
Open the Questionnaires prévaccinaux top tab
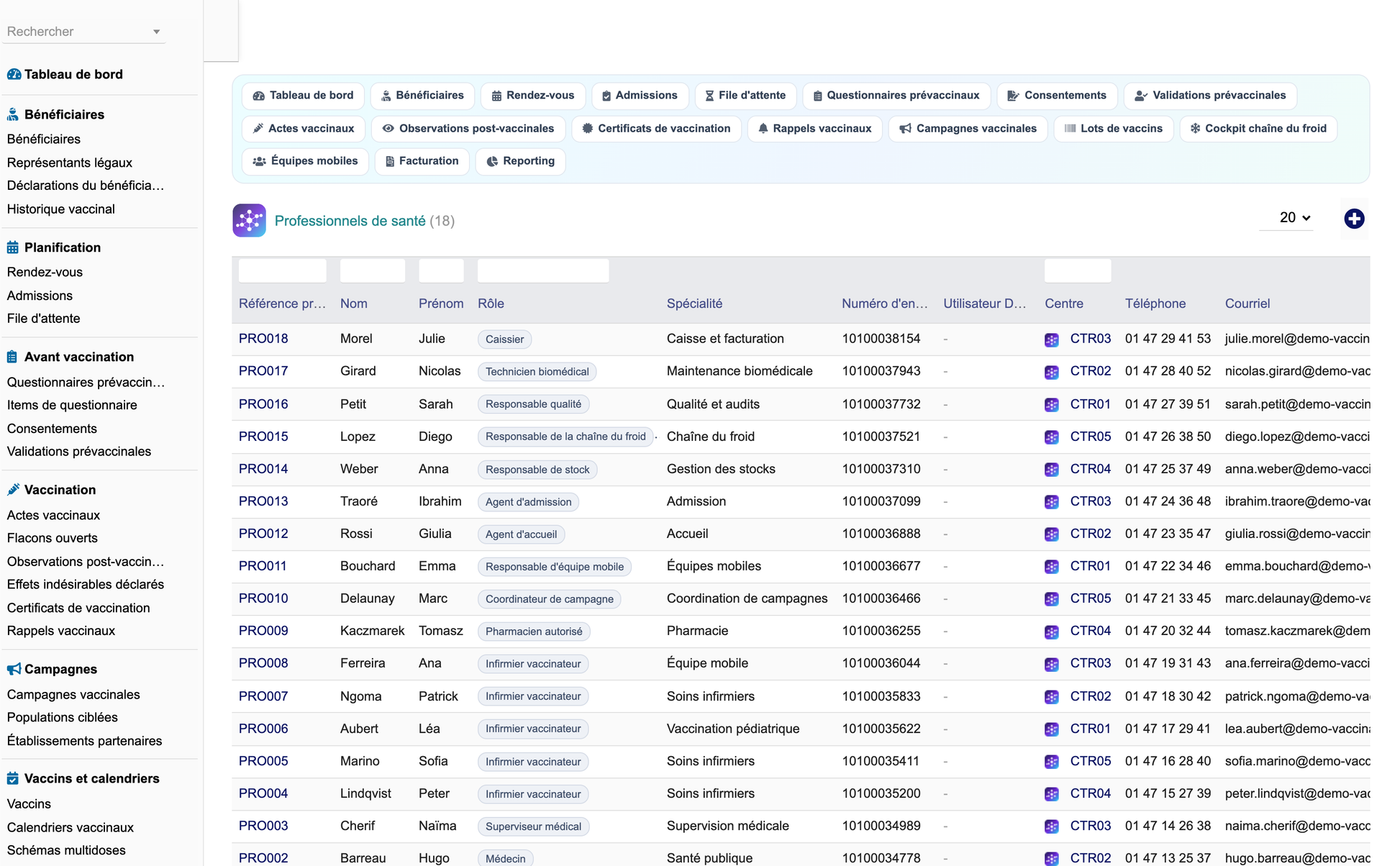pos(896,96)
